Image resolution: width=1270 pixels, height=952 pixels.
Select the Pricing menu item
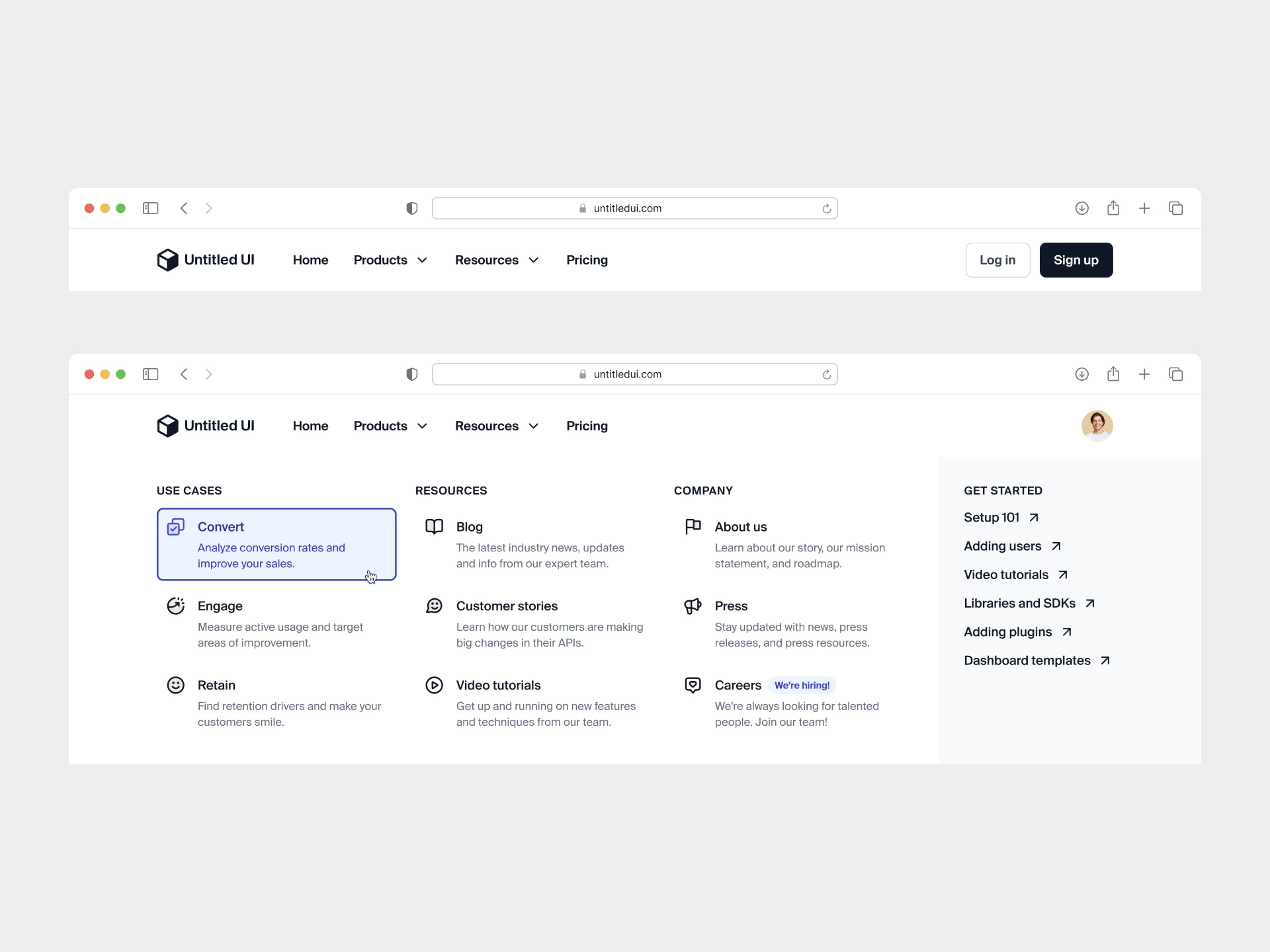coord(587,260)
